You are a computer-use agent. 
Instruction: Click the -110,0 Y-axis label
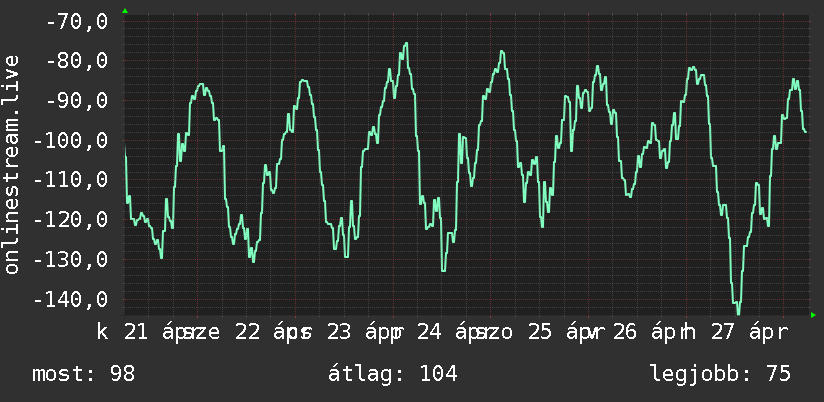tap(71, 180)
